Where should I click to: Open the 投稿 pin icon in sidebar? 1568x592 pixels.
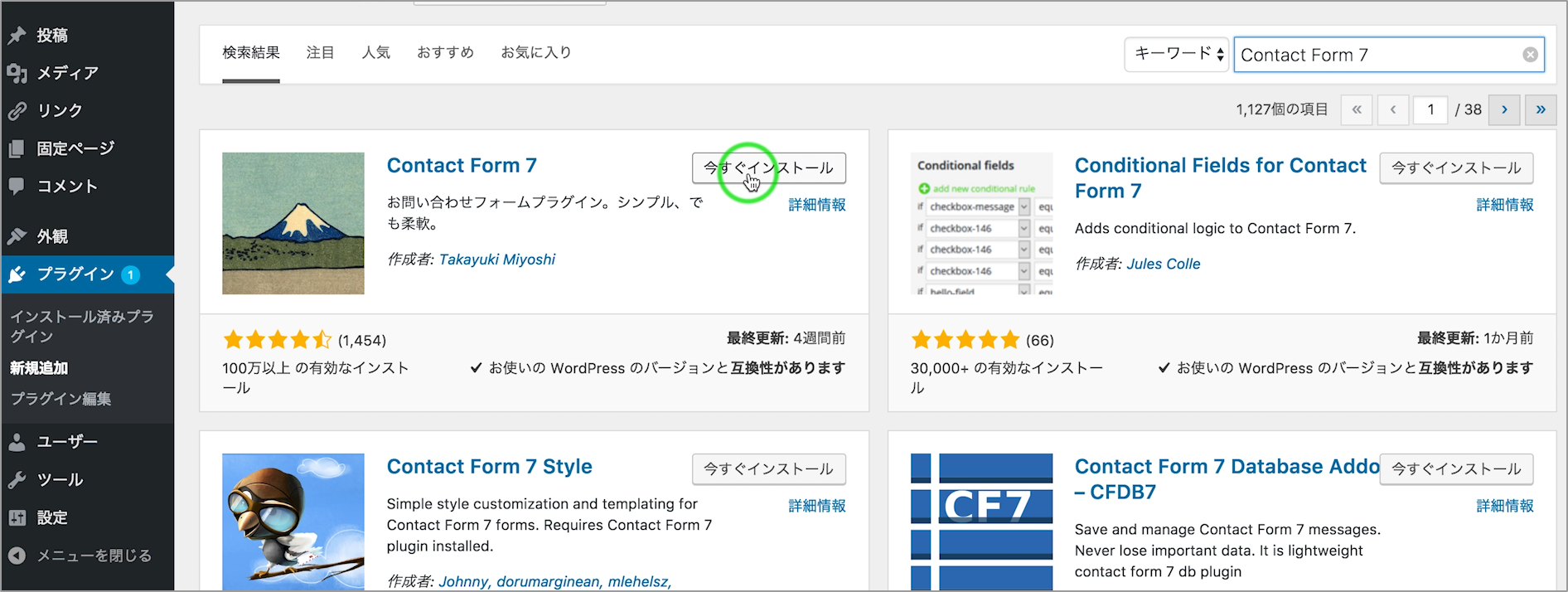pyautogui.click(x=17, y=36)
